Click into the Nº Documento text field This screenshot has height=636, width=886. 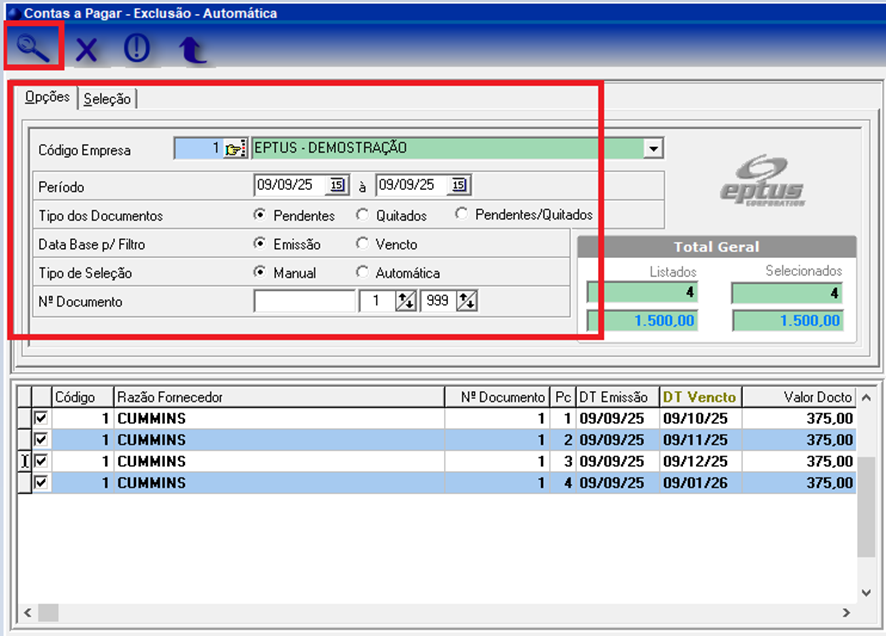click(x=304, y=302)
